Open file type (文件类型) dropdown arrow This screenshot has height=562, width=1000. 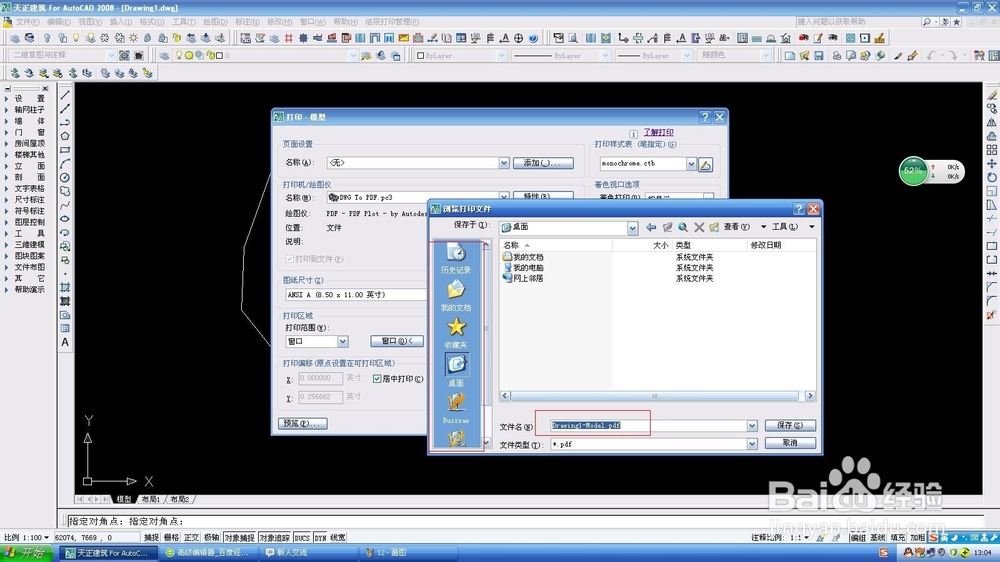pyautogui.click(x=752, y=444)
